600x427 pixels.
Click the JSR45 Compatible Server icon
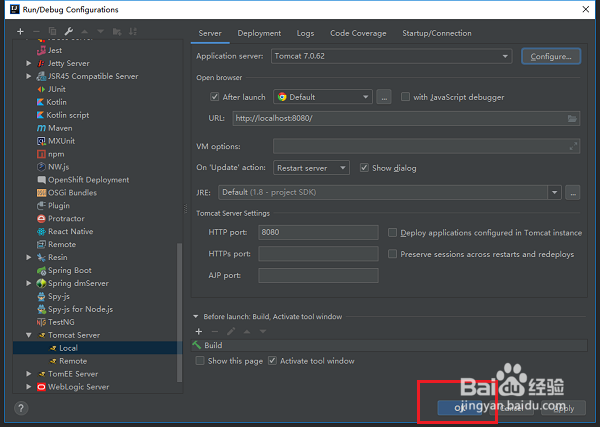pos(41,76)
